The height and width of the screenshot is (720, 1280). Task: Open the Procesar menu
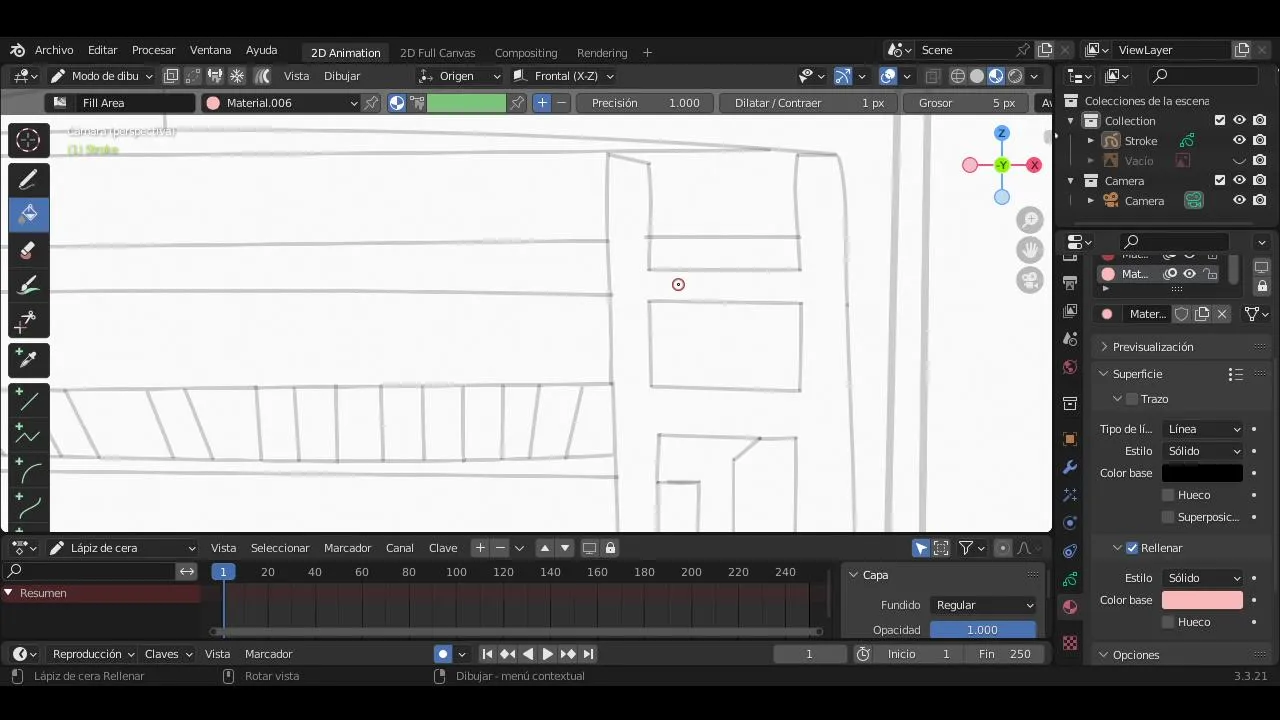click(153, 50)
